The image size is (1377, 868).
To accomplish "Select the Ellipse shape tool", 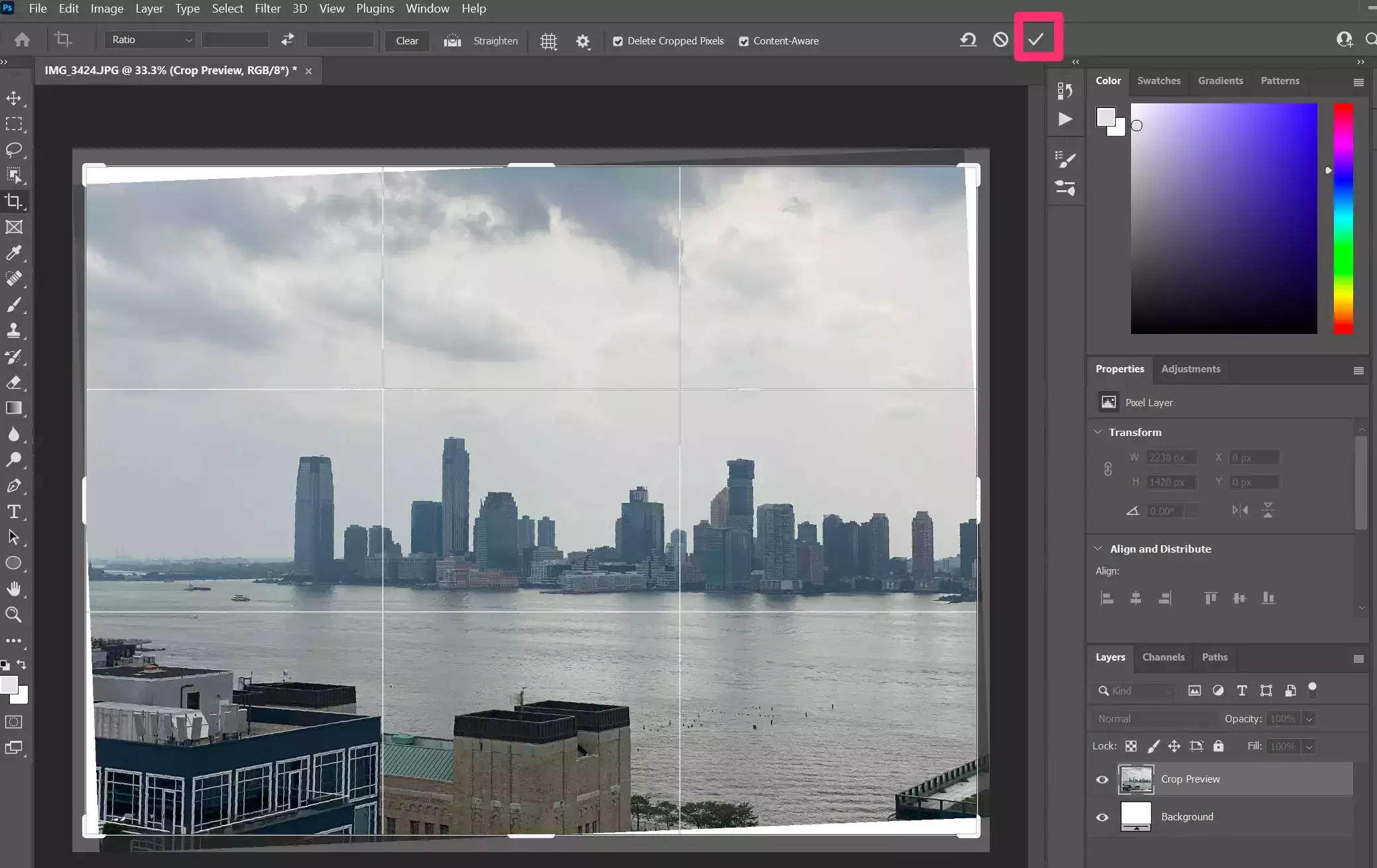I will point(13,563).
